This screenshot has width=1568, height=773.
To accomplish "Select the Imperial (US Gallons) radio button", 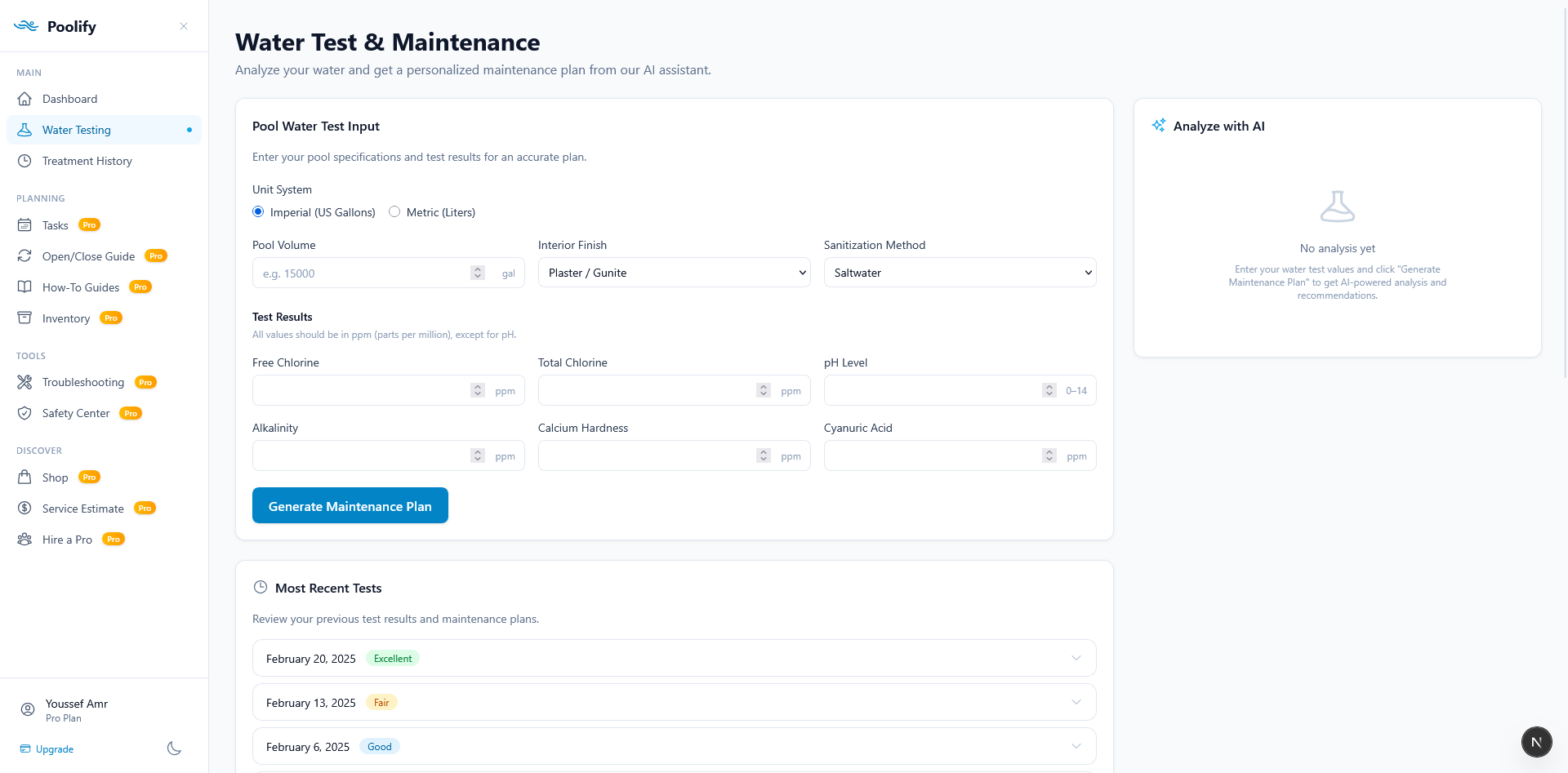I will coord(258,211).
